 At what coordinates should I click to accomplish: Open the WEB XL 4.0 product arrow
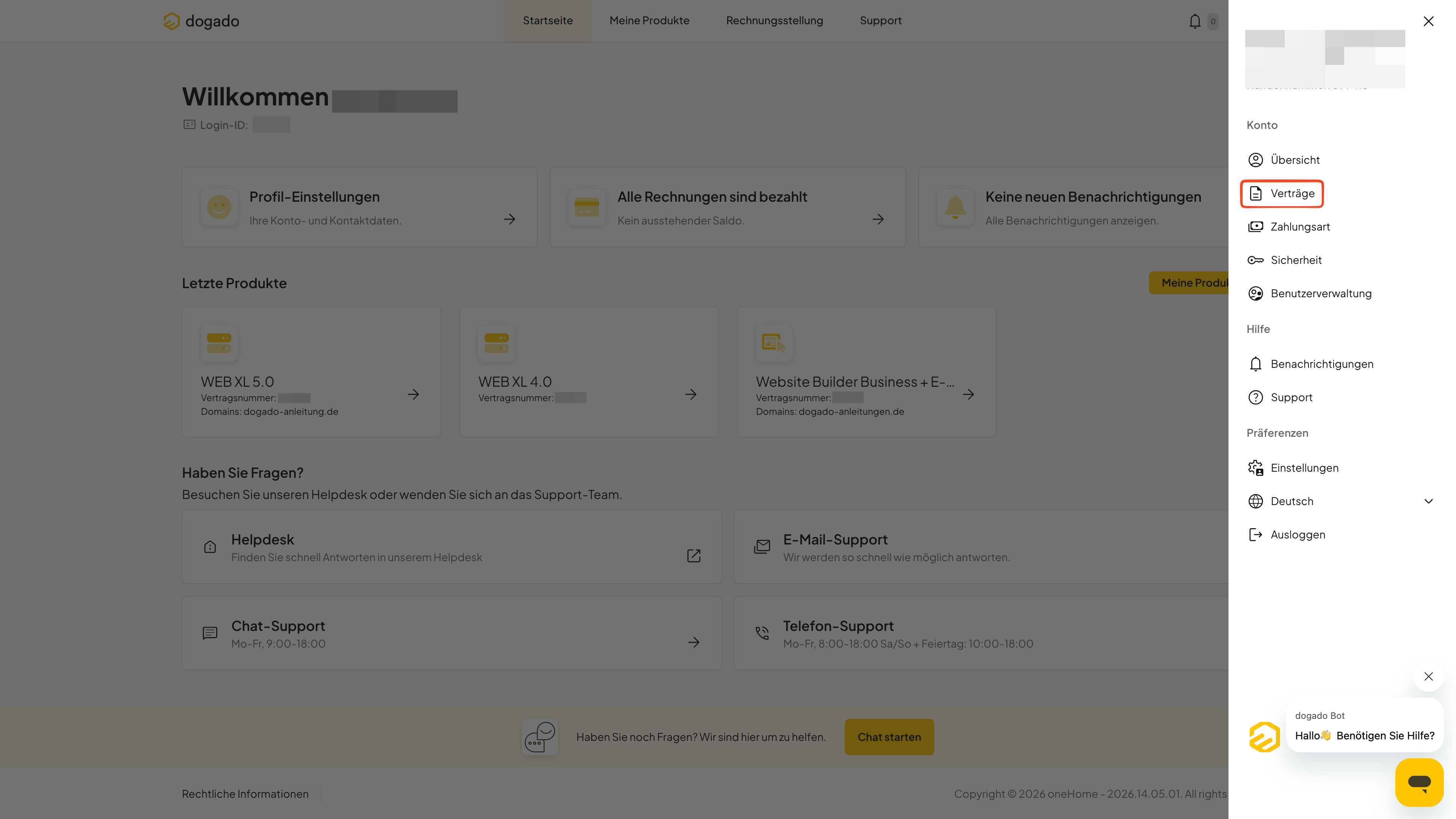(691, 394)
